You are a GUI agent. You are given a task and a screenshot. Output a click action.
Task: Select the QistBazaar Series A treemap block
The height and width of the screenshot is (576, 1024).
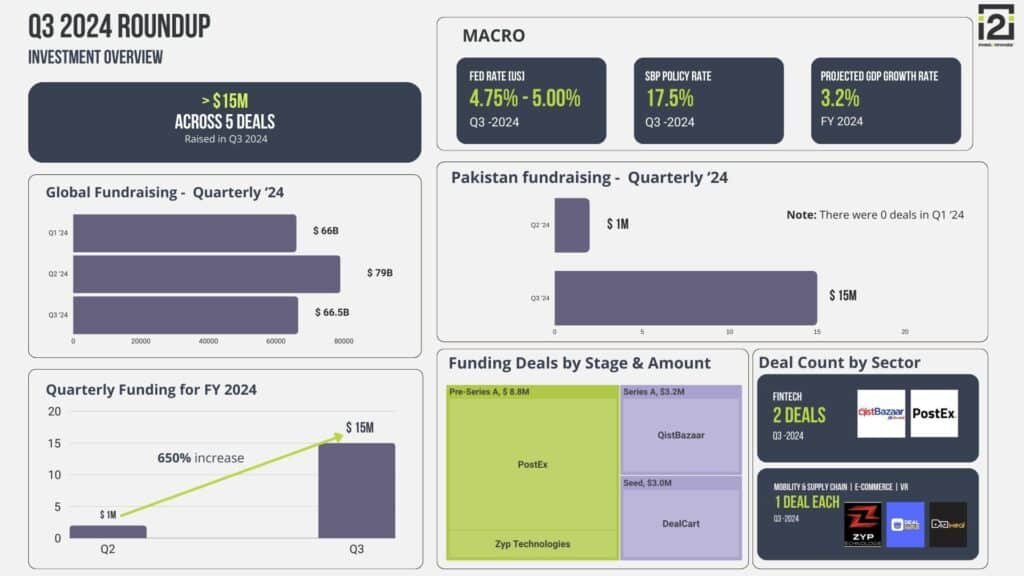coord(681,430)
